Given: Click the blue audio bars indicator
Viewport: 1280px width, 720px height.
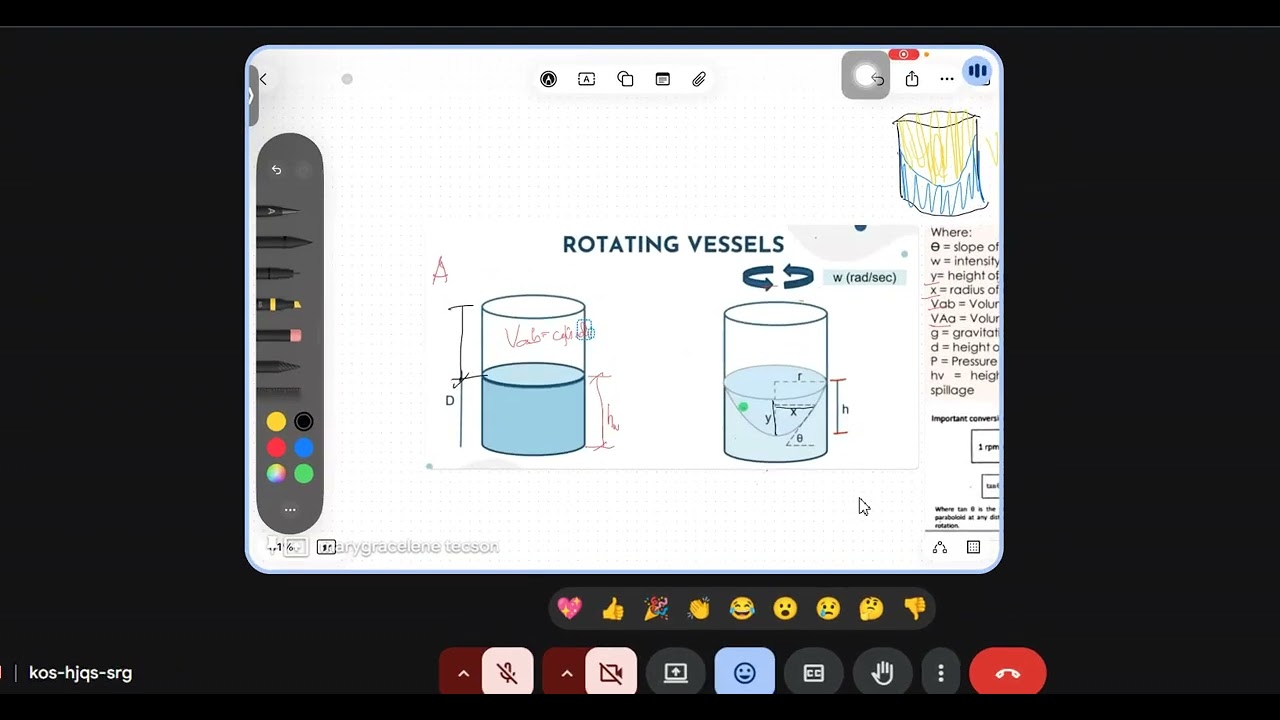Looking at the screenshot, I should click(x=977, y=71).
